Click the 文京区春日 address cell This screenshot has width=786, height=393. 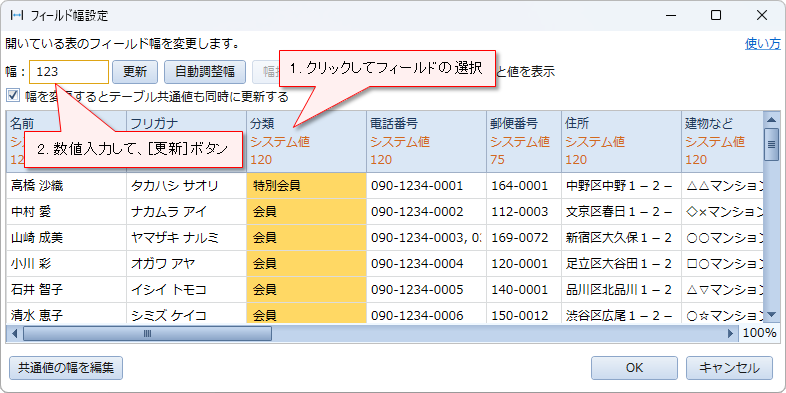(621, 212)
